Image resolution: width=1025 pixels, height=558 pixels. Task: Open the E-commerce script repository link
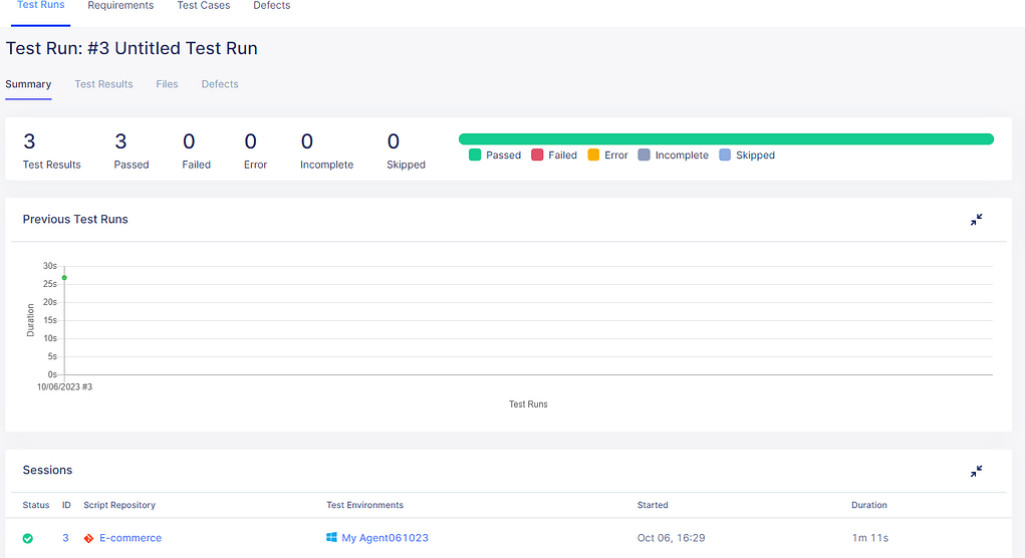click(130, 538)
